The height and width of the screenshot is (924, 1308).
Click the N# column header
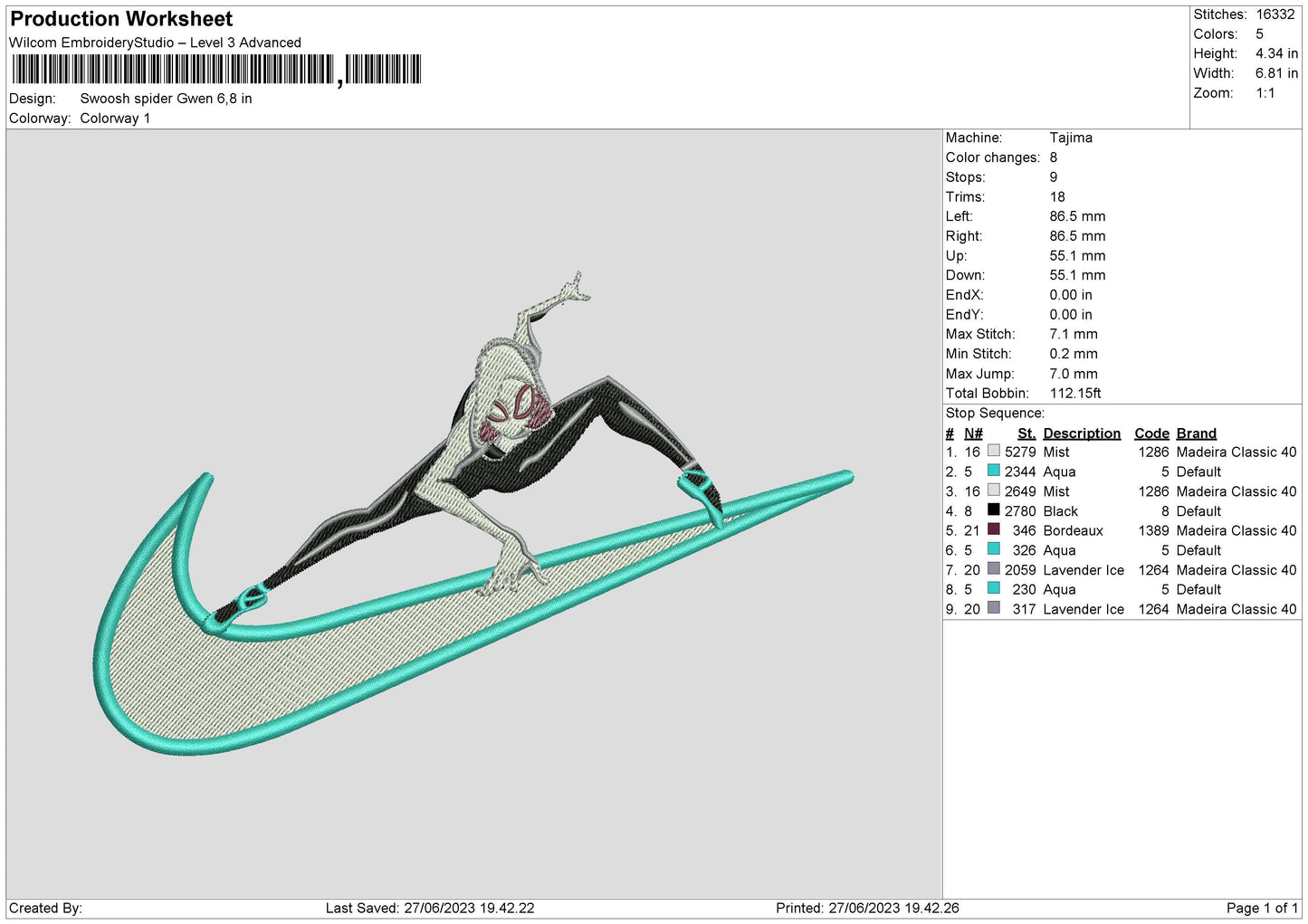(x=973, y=433)
